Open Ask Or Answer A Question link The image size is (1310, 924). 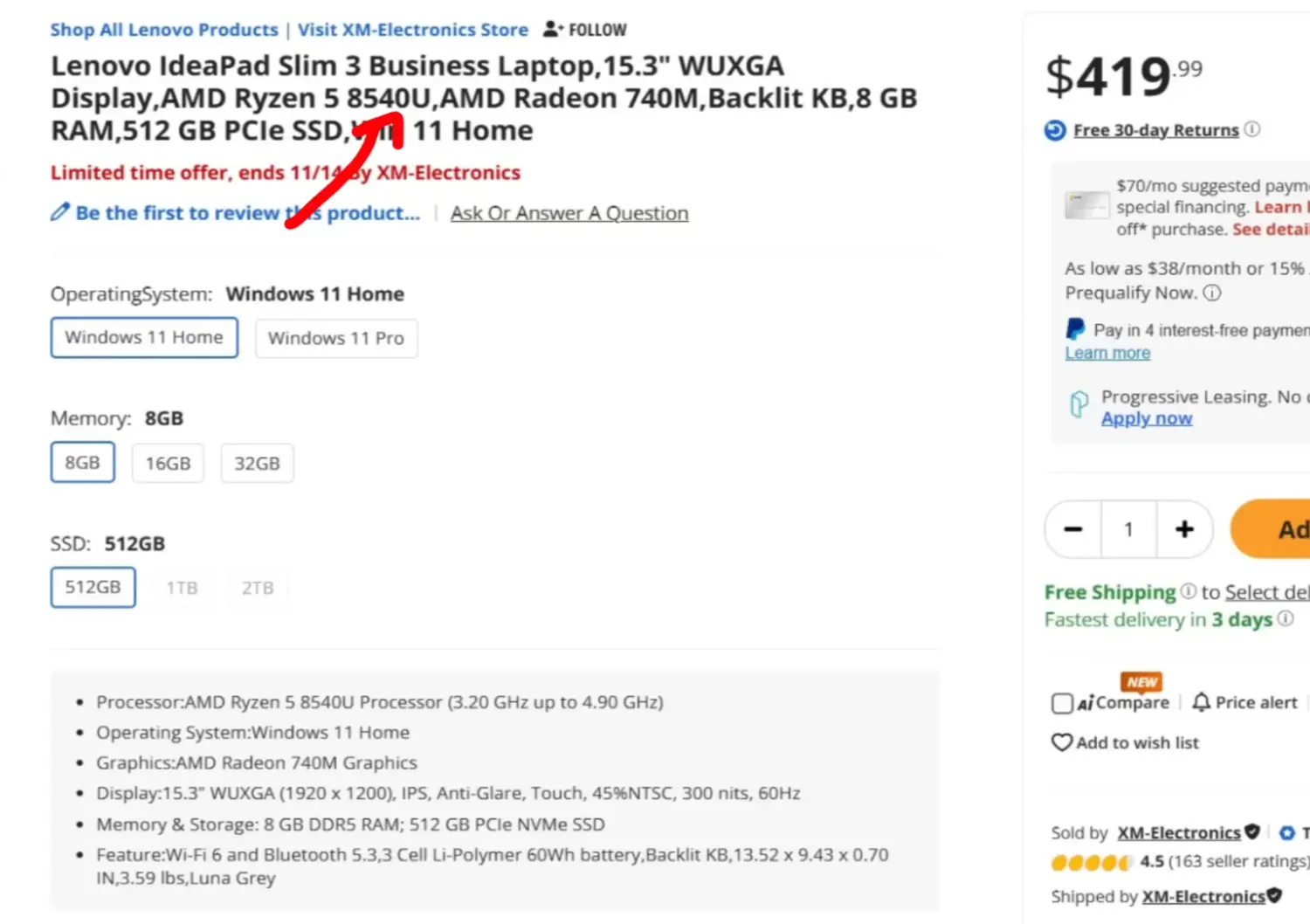(x=569, y=213)
